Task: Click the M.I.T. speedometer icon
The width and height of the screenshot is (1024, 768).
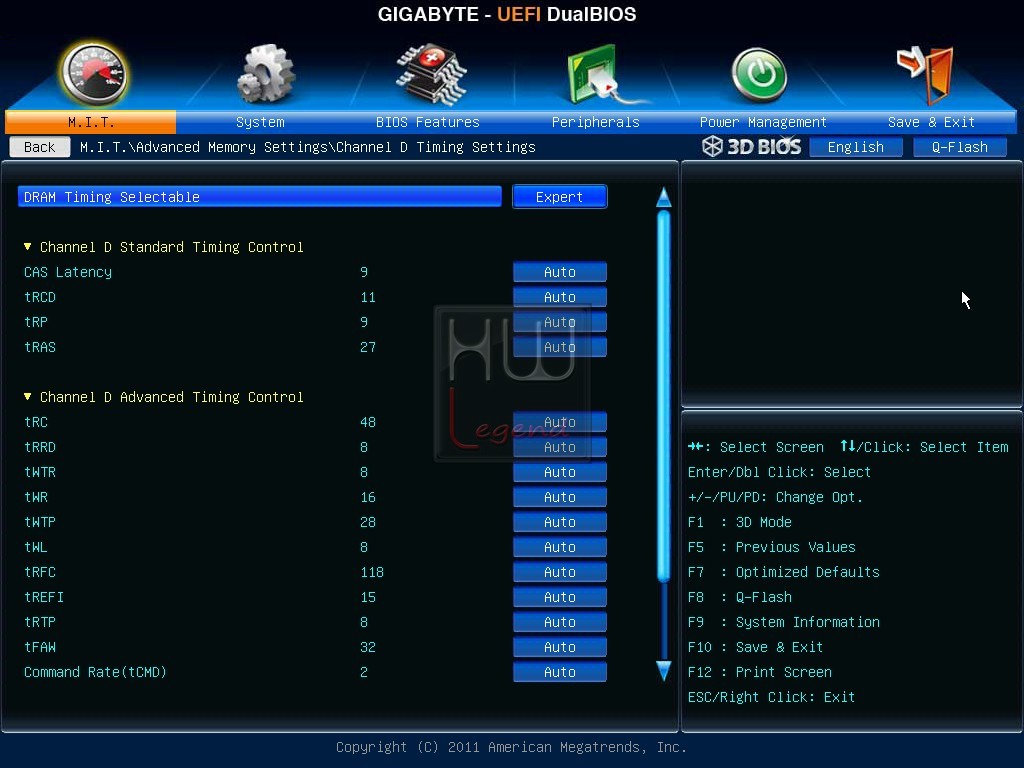Action: tap(93, 74)
